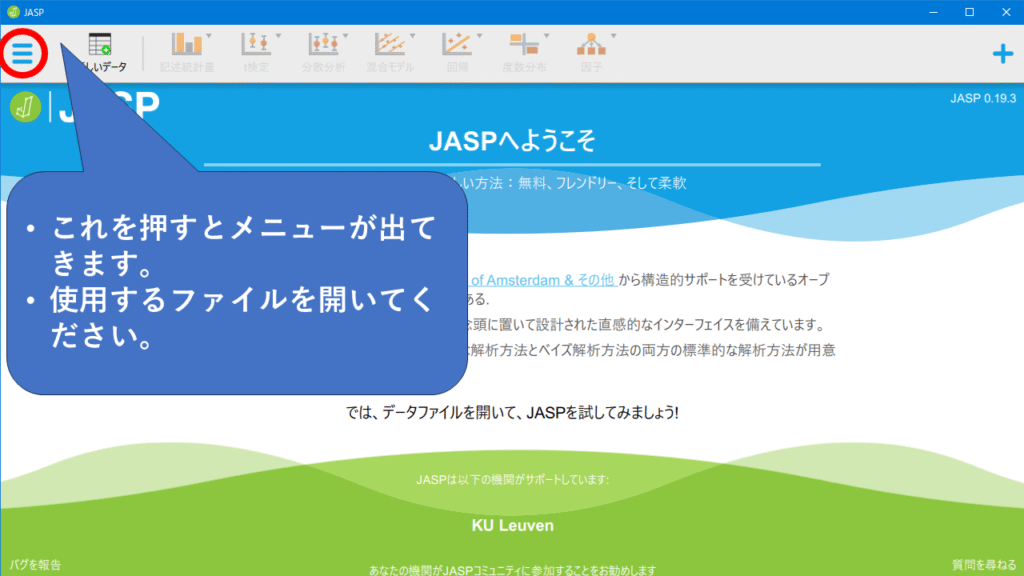Click the JASP icon in the title bar
Screen dimensions: 1024x576
point(13,12)
